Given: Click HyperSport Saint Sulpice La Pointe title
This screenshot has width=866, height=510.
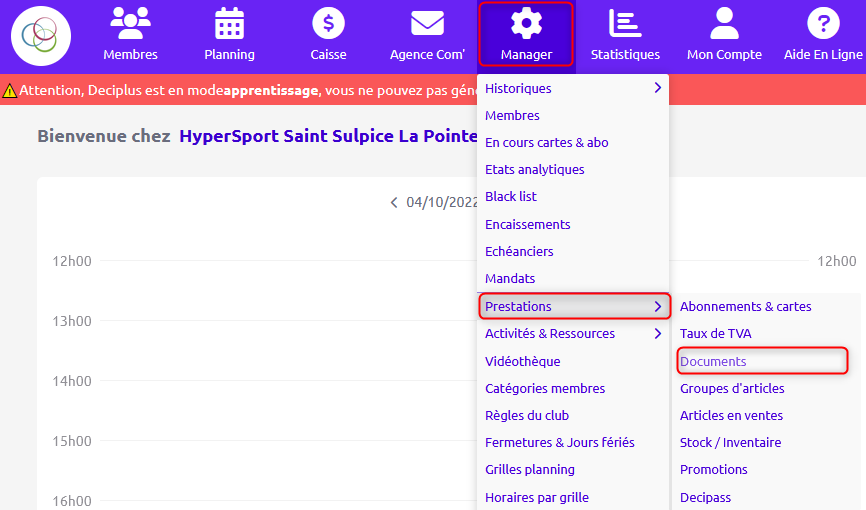Looking at the screenshot, I should 328,136.
